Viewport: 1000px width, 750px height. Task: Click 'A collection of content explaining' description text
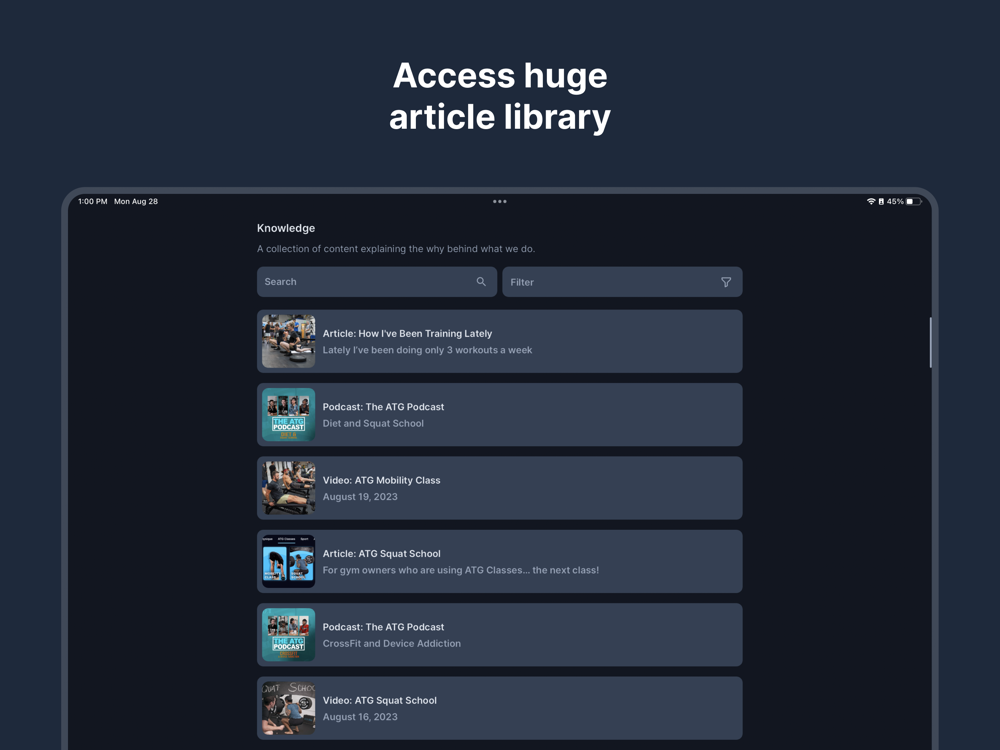[396, 249]
